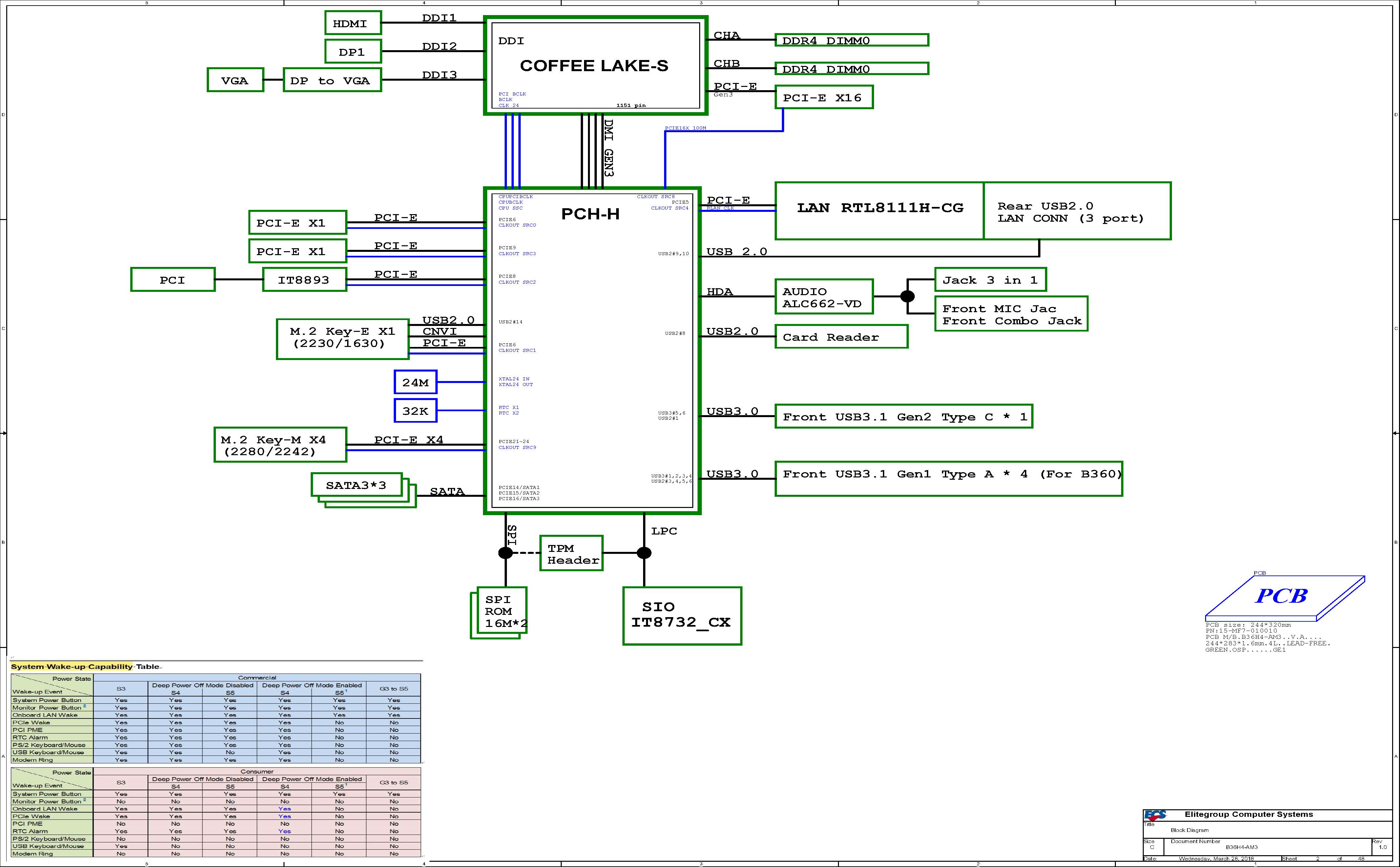Click the COFFEE LAKE-S processor label

594,65
